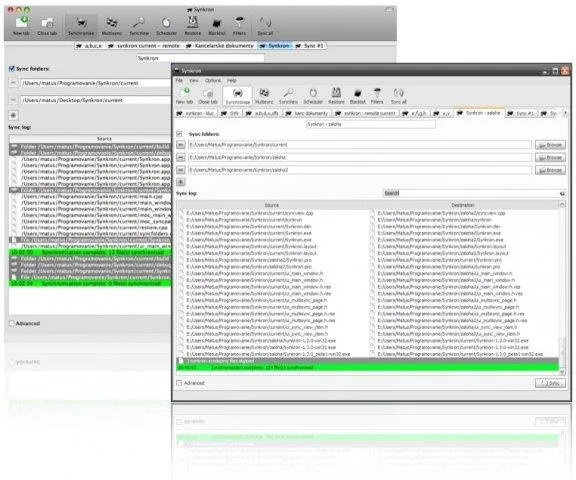The width and height of the screenshot is (576, 480).
Task: Click Close tab icon in Mac Synkron window
Action: (x=47, y=26)
